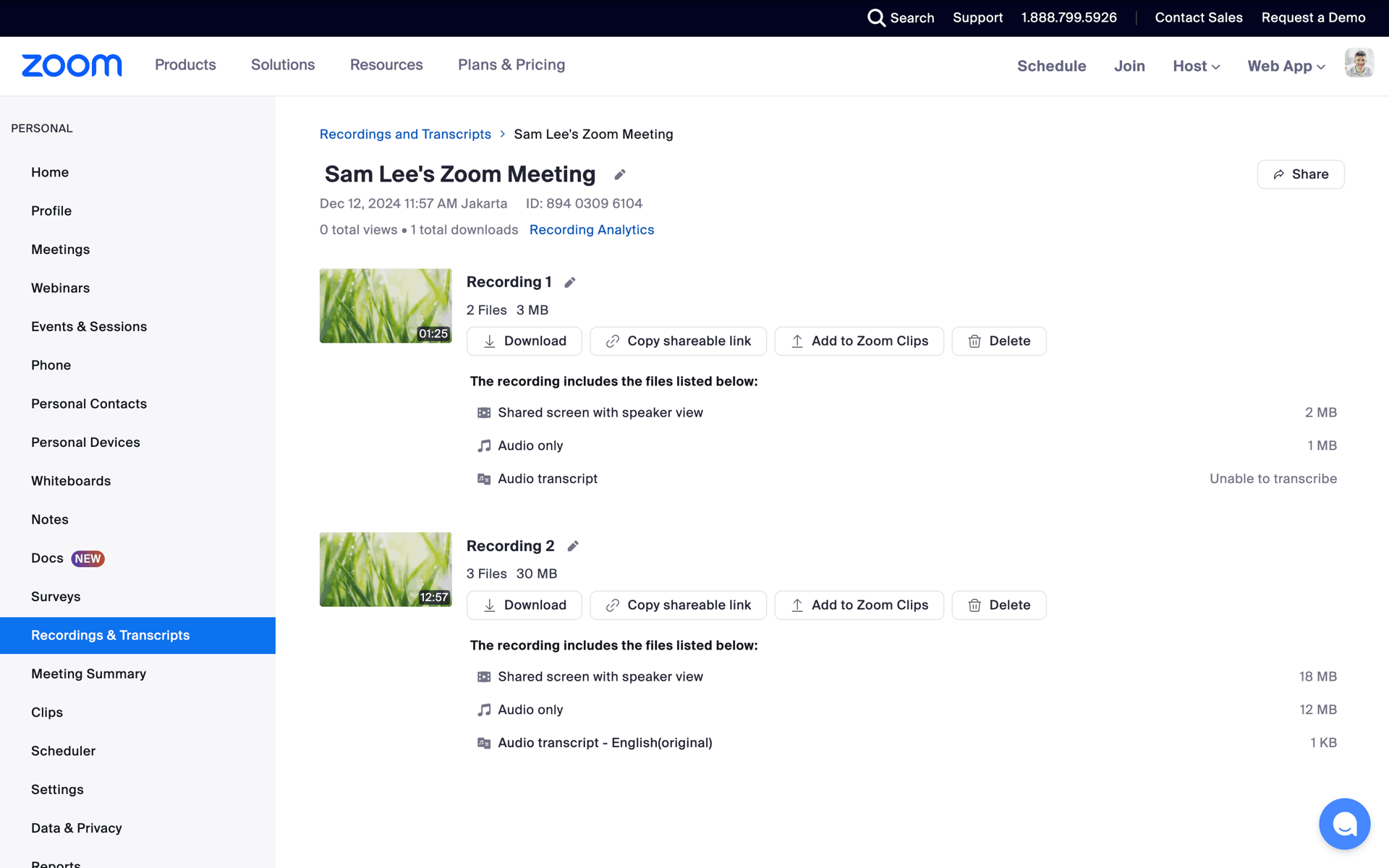Screen dimensions: 1389x868
Task: Edit meeting title with pencil icon
Action: (620, 174)
